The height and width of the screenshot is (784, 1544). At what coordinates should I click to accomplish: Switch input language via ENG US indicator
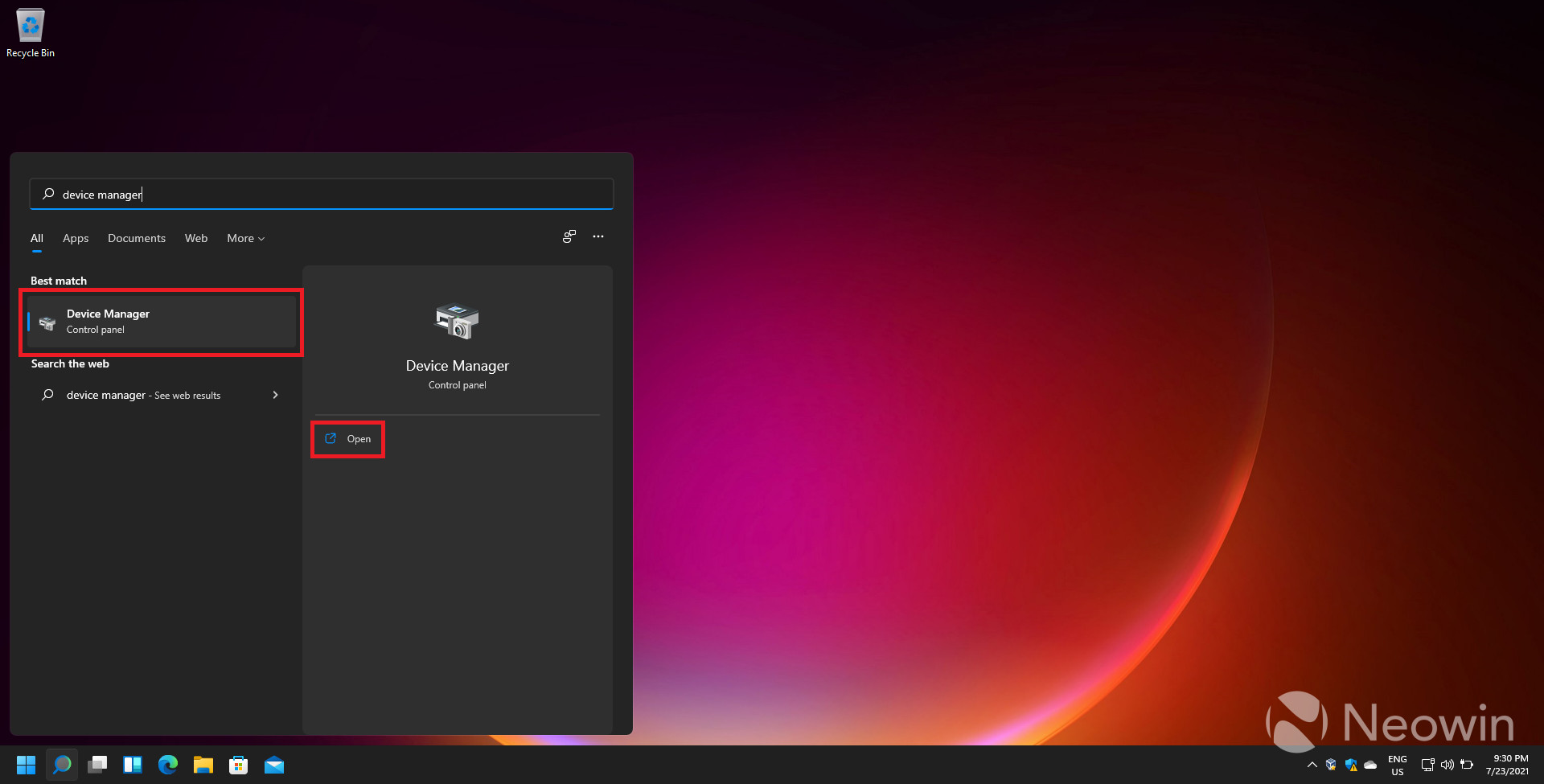pyautogui.click(x=1398, y=765)
